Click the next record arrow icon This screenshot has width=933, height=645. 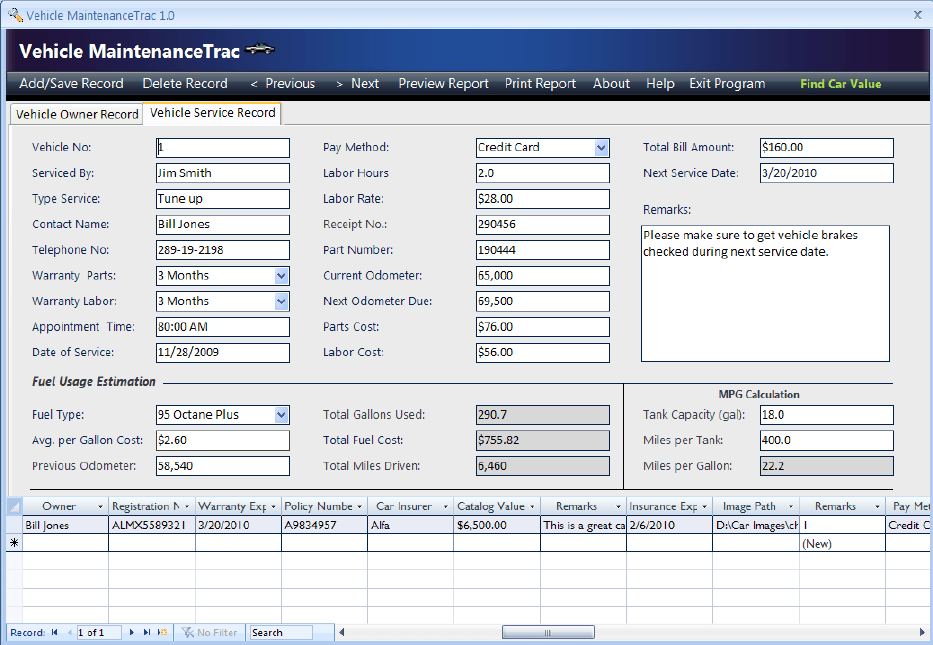(131, 632)
